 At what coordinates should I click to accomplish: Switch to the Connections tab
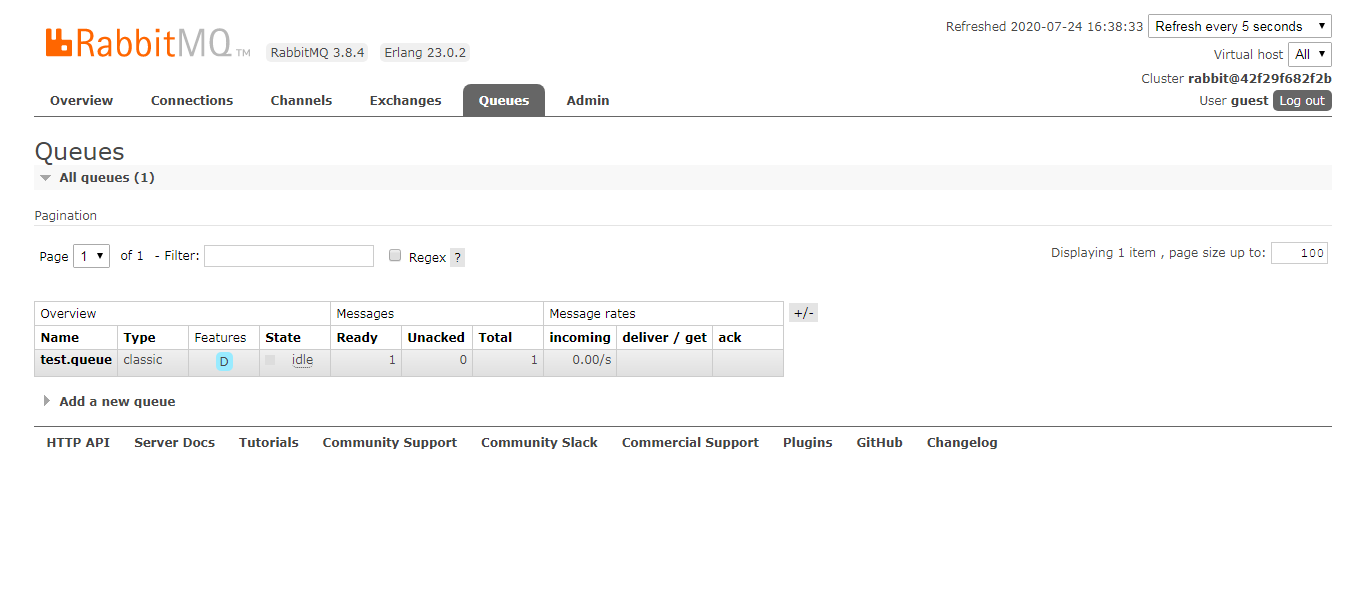coord(192,100)
